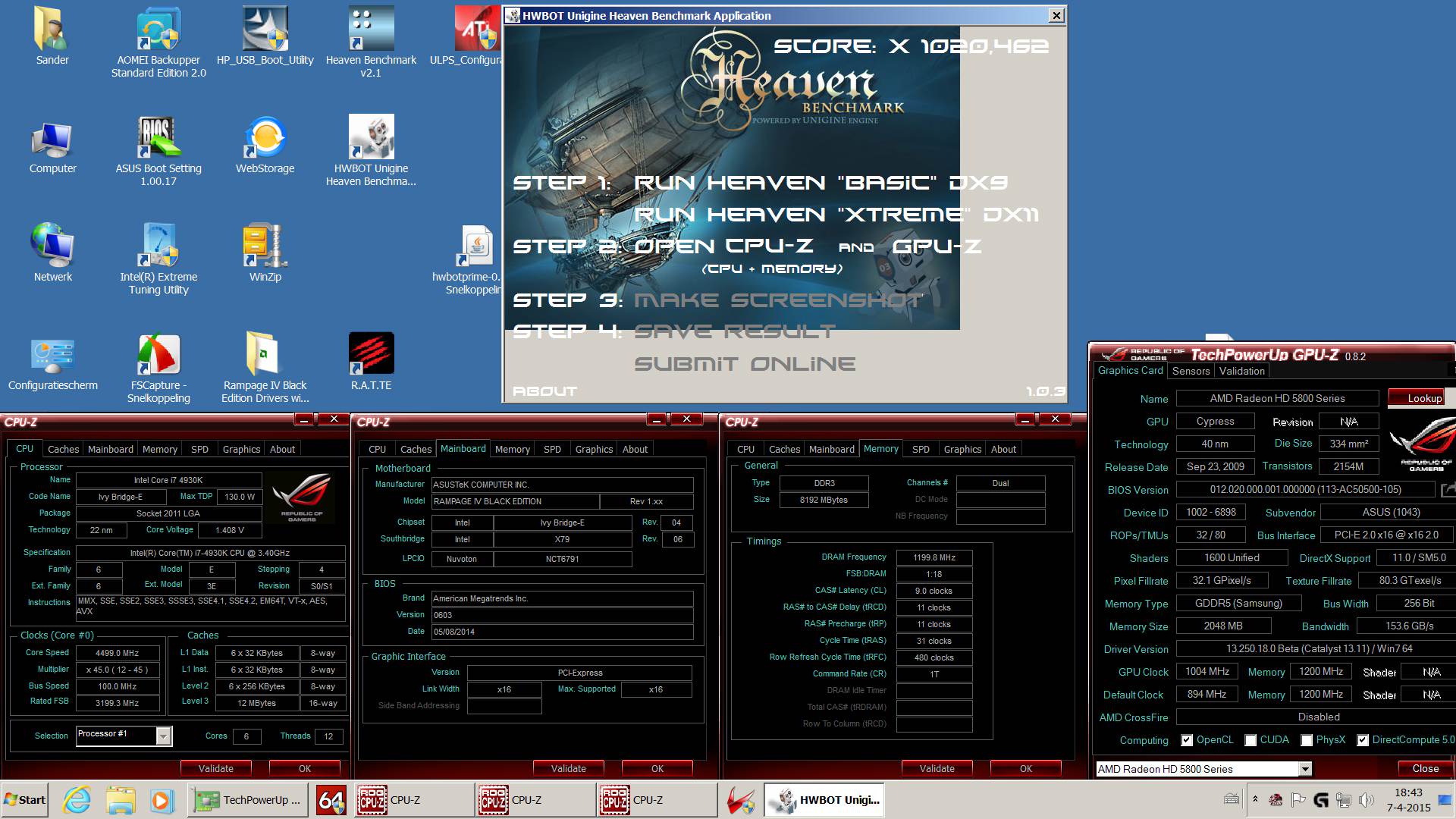Click ABOUT in HWBOT Heaven window
The width and height of the screenshot is (1456, 819).
coord(544,391)
